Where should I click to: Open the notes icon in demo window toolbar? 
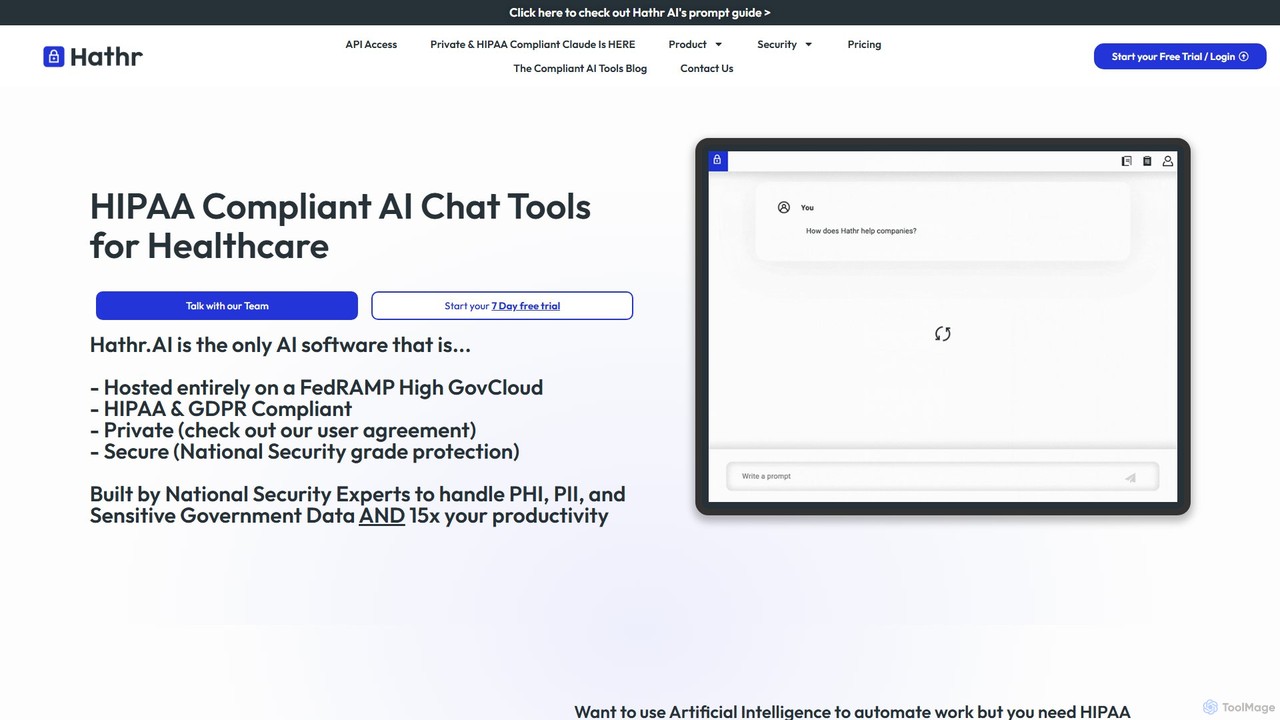tap(1126, 161)
